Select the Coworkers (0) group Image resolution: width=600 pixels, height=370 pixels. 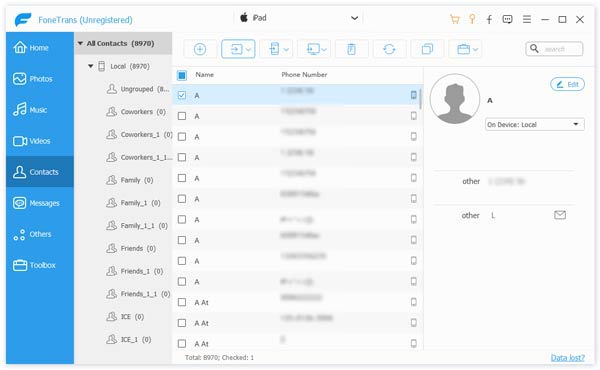[136, 112]
